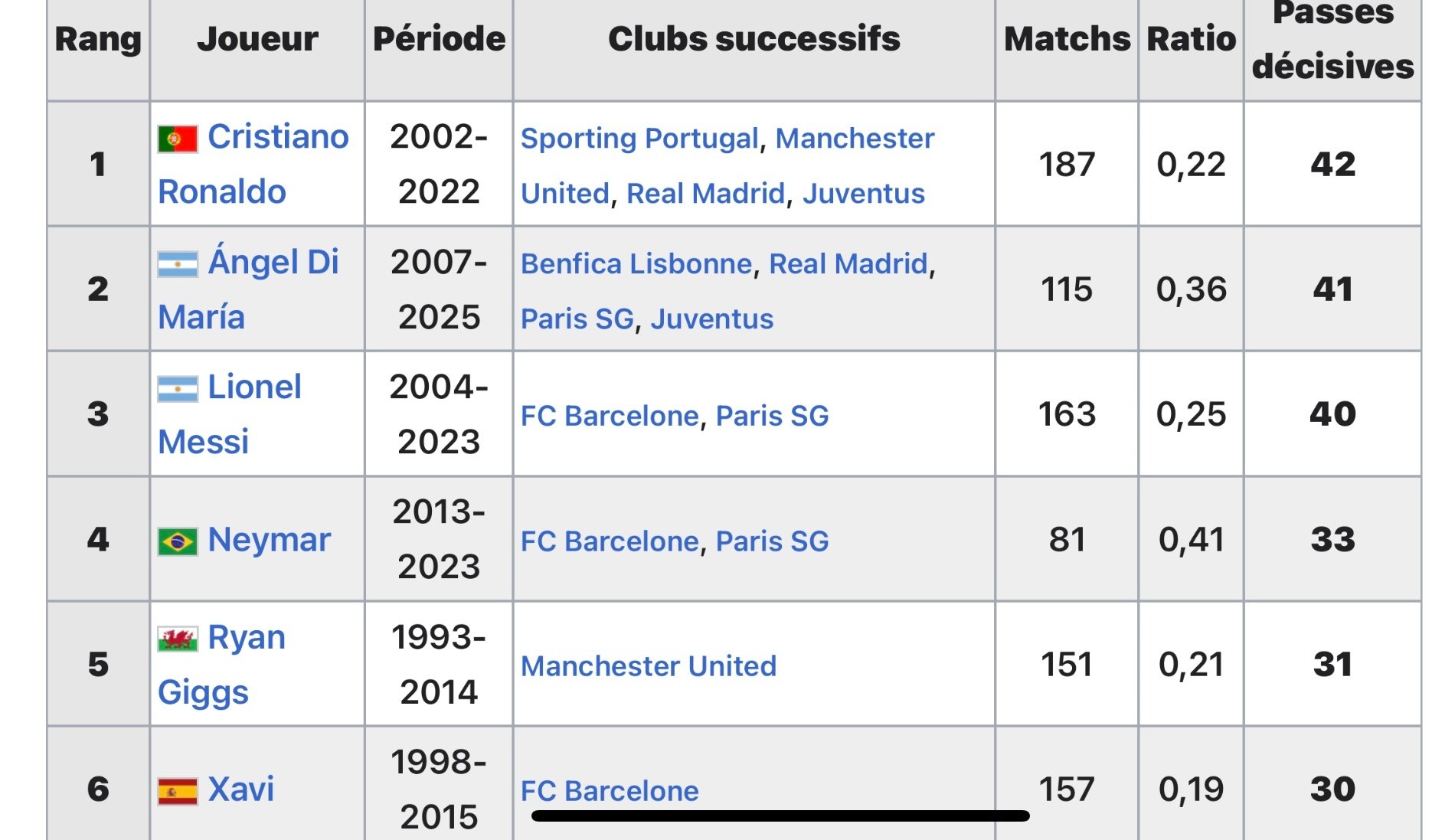Open the Xavi player link
Viewport: 1432px width, 840px height.
(x=240, y=789)
